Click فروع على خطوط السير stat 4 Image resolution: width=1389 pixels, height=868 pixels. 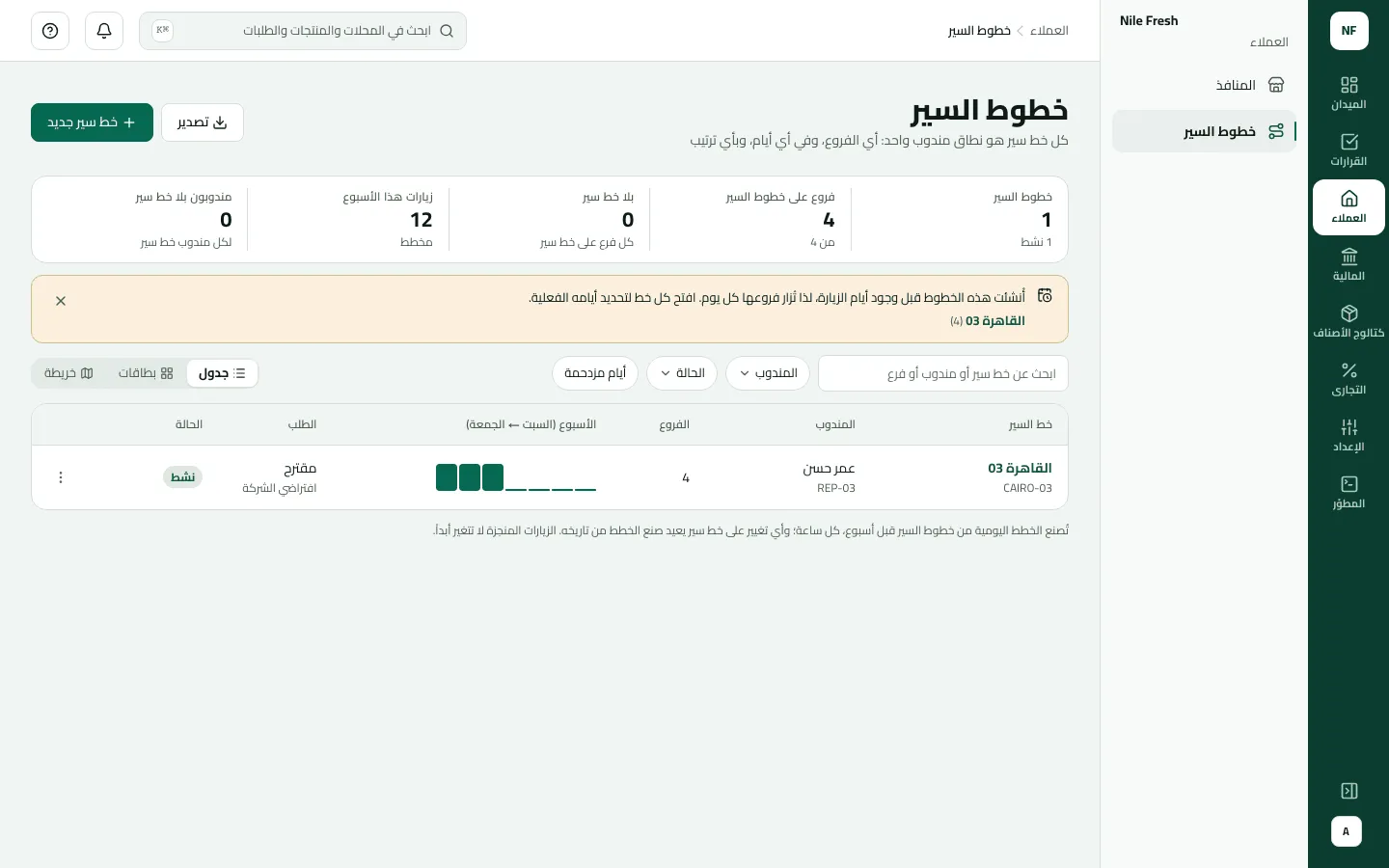[x=829, y=220]
